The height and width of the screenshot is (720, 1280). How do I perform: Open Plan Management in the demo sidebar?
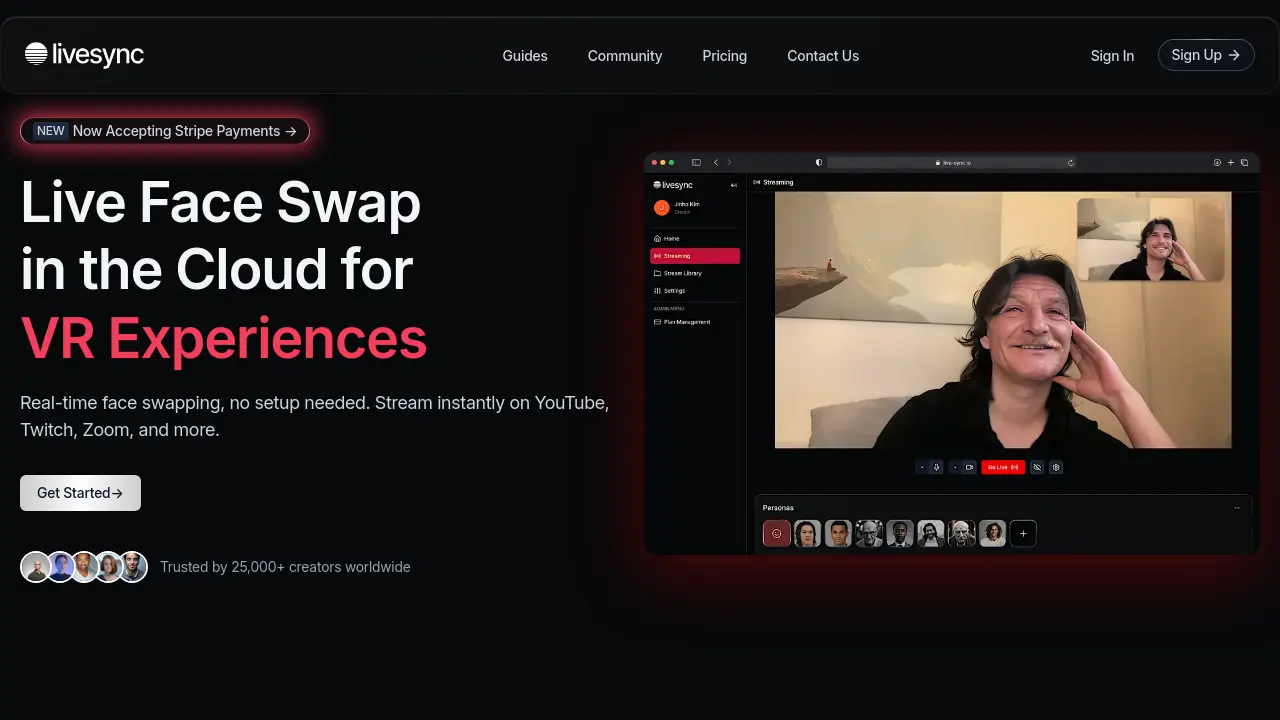coord(695,322)
